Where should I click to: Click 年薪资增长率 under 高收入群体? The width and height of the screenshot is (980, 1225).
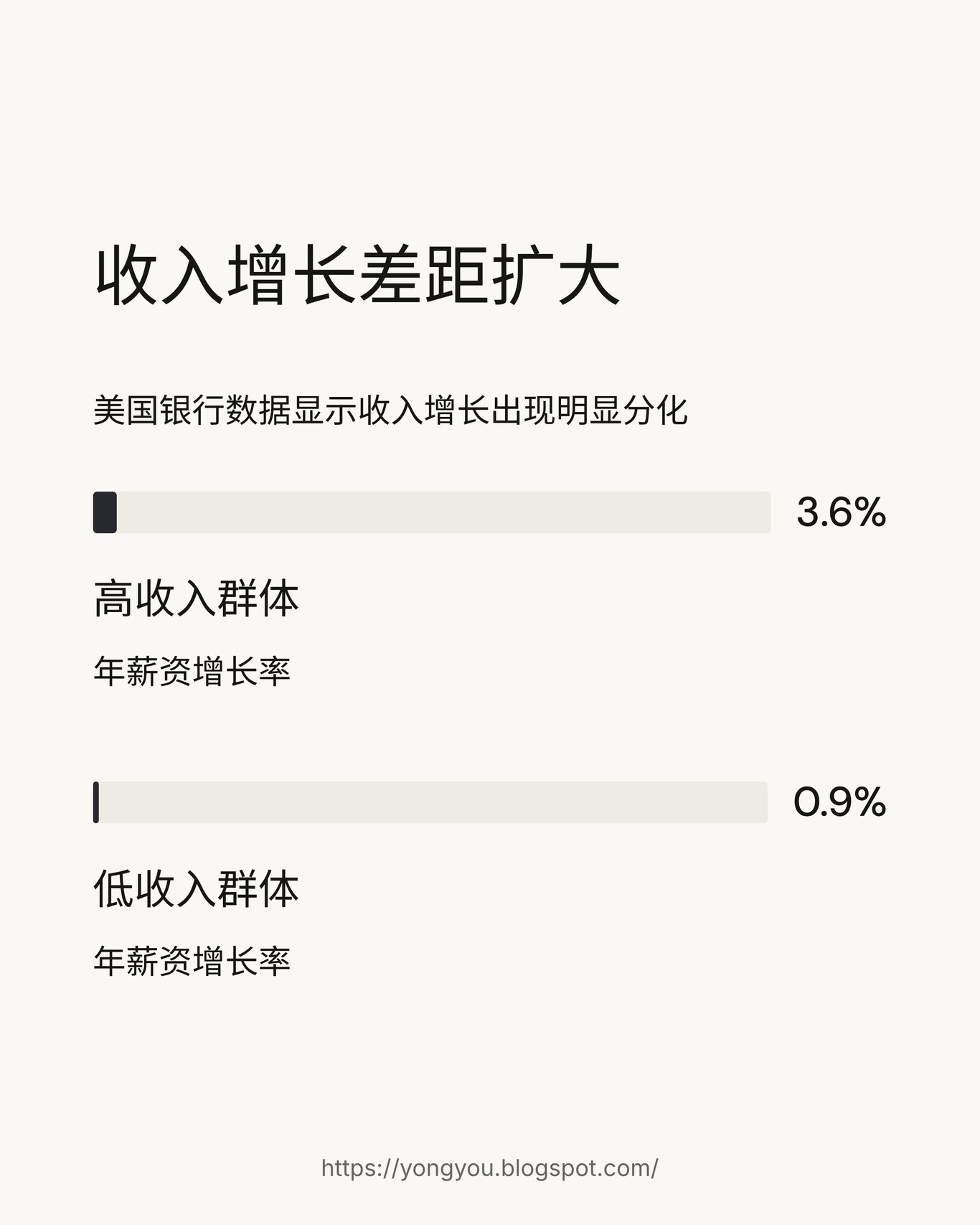pos(192,672)
